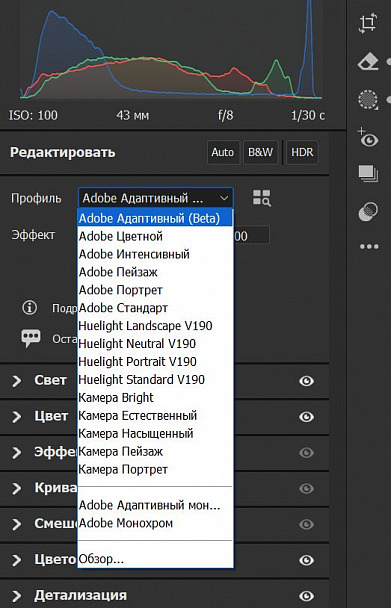Browse profiles with the grid search icon
Screen dimensions: 391x608
[x=262, y=198]
